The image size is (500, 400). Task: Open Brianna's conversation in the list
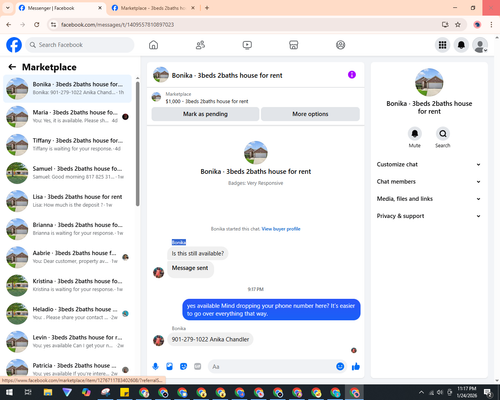(67, 229)
